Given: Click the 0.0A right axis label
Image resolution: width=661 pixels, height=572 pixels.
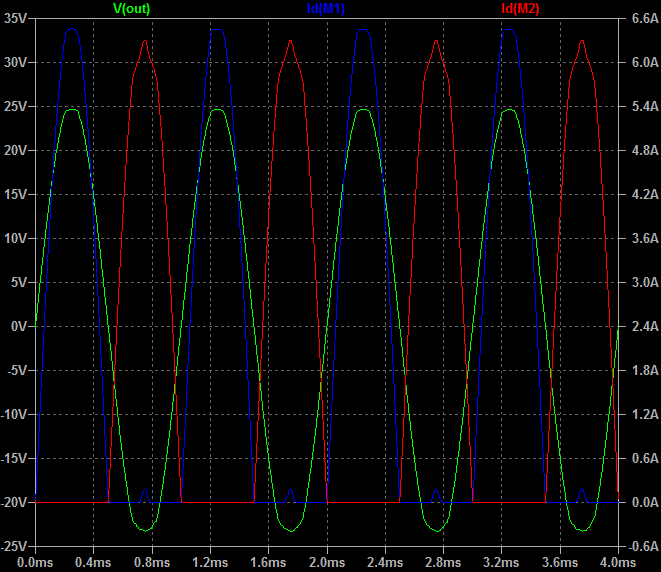Looking at the screenshot, I should coord(645,502).
